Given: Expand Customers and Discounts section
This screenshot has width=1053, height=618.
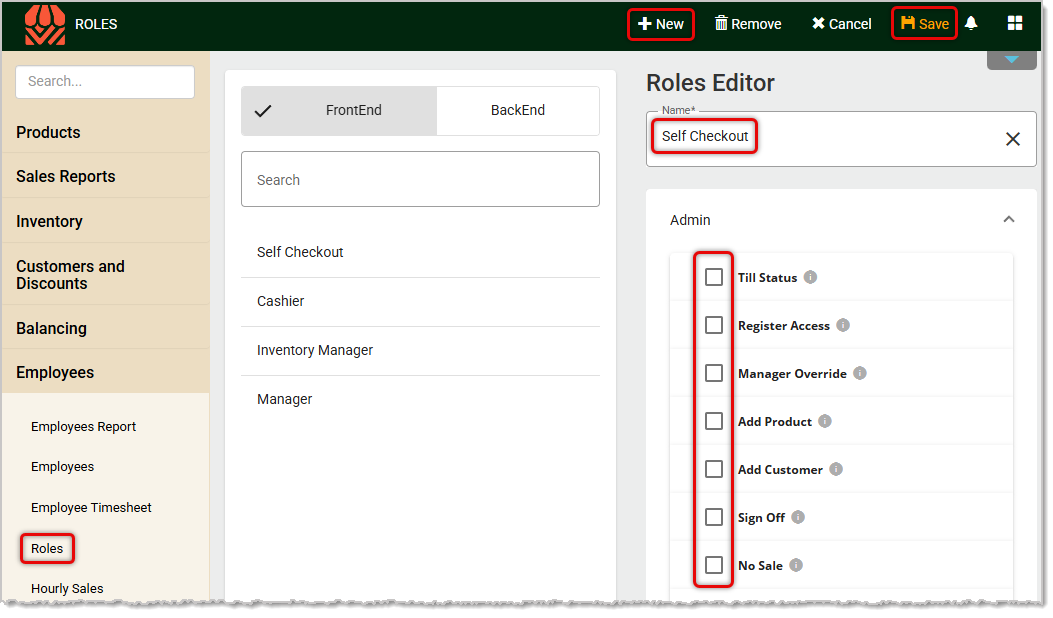Looking at the screenshot, I should point(105,275).
